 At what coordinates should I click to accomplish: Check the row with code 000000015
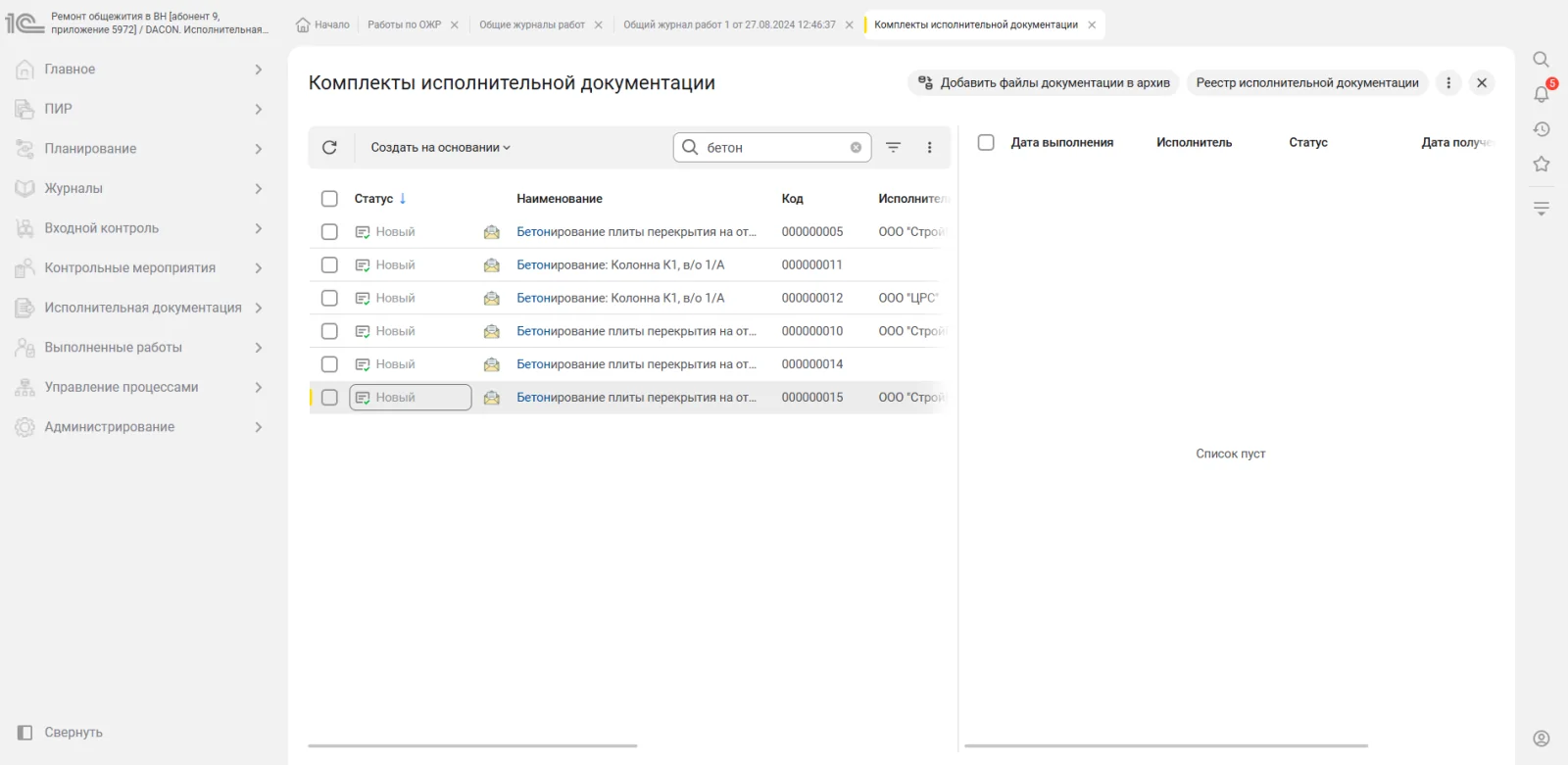329,398
